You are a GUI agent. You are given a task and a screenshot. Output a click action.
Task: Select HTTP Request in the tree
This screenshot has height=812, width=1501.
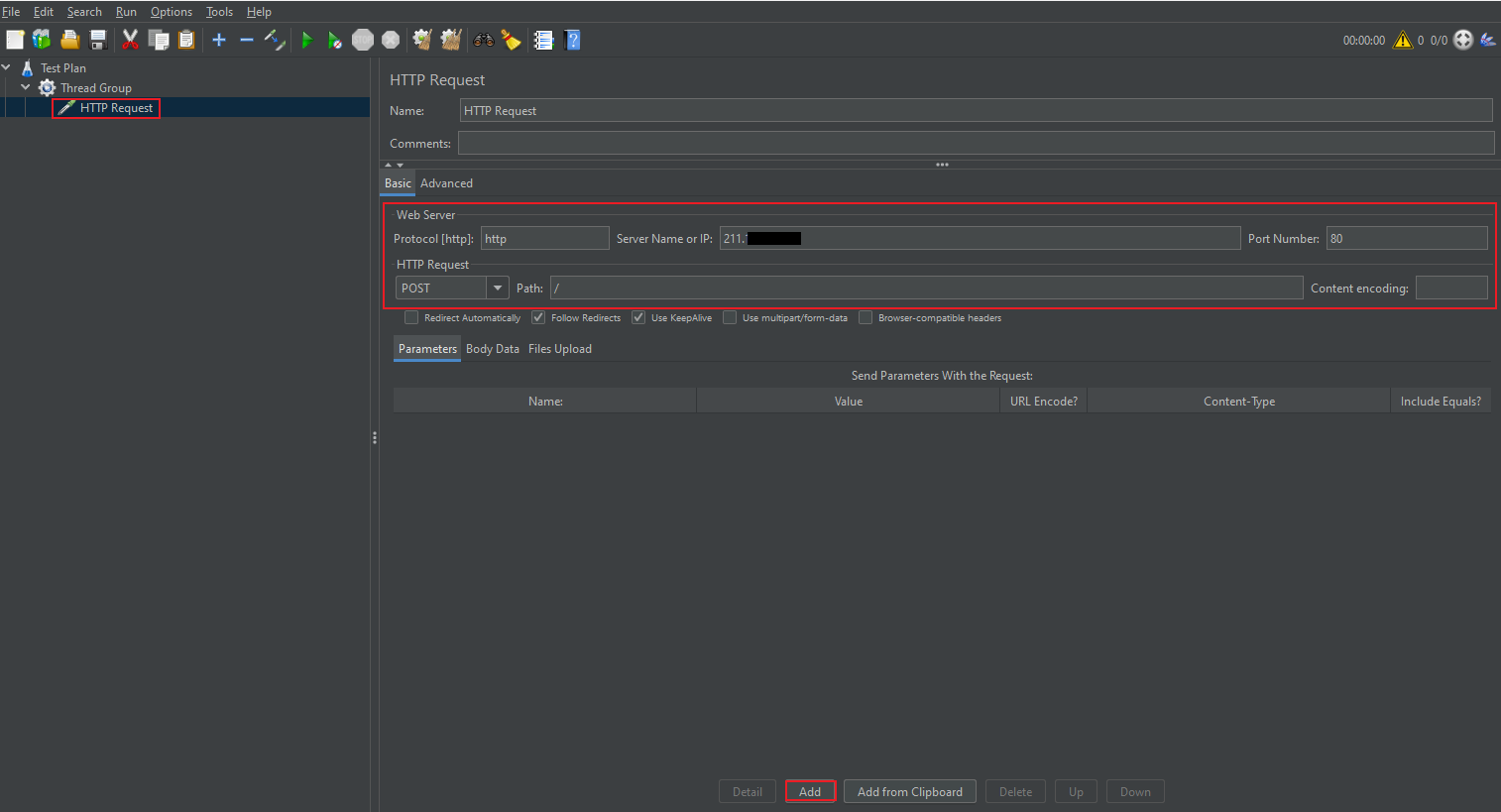point(116,108)
